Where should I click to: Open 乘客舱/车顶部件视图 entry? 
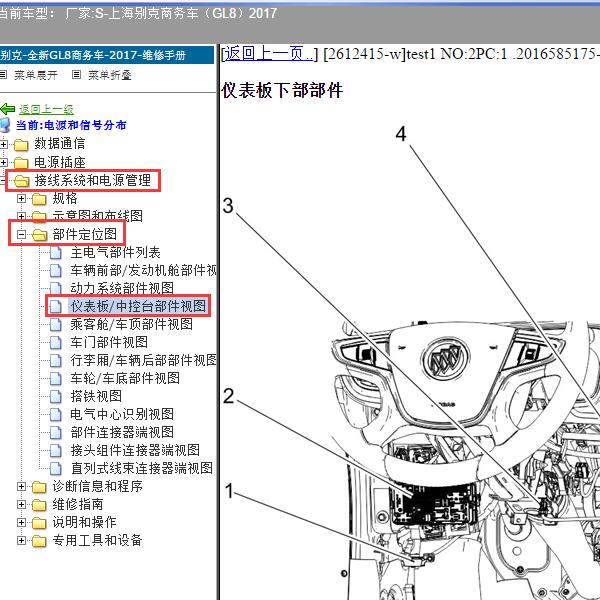pyautogui.click(x=131, y=324)
